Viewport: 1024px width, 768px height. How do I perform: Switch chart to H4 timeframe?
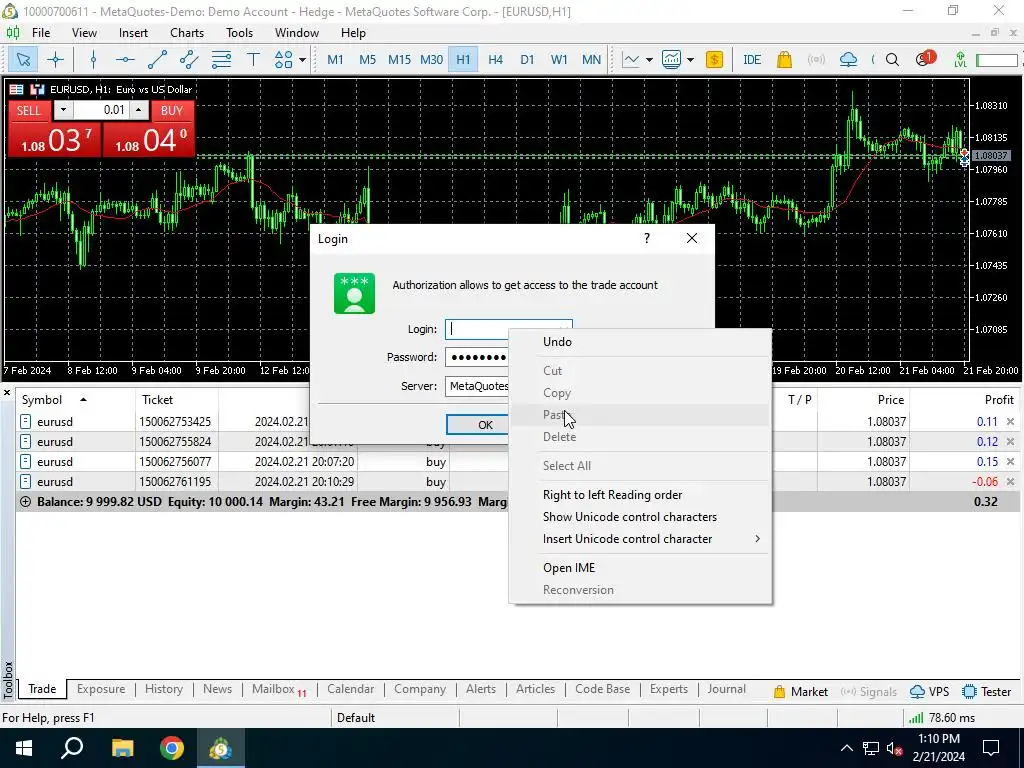(x=496, y=60)
